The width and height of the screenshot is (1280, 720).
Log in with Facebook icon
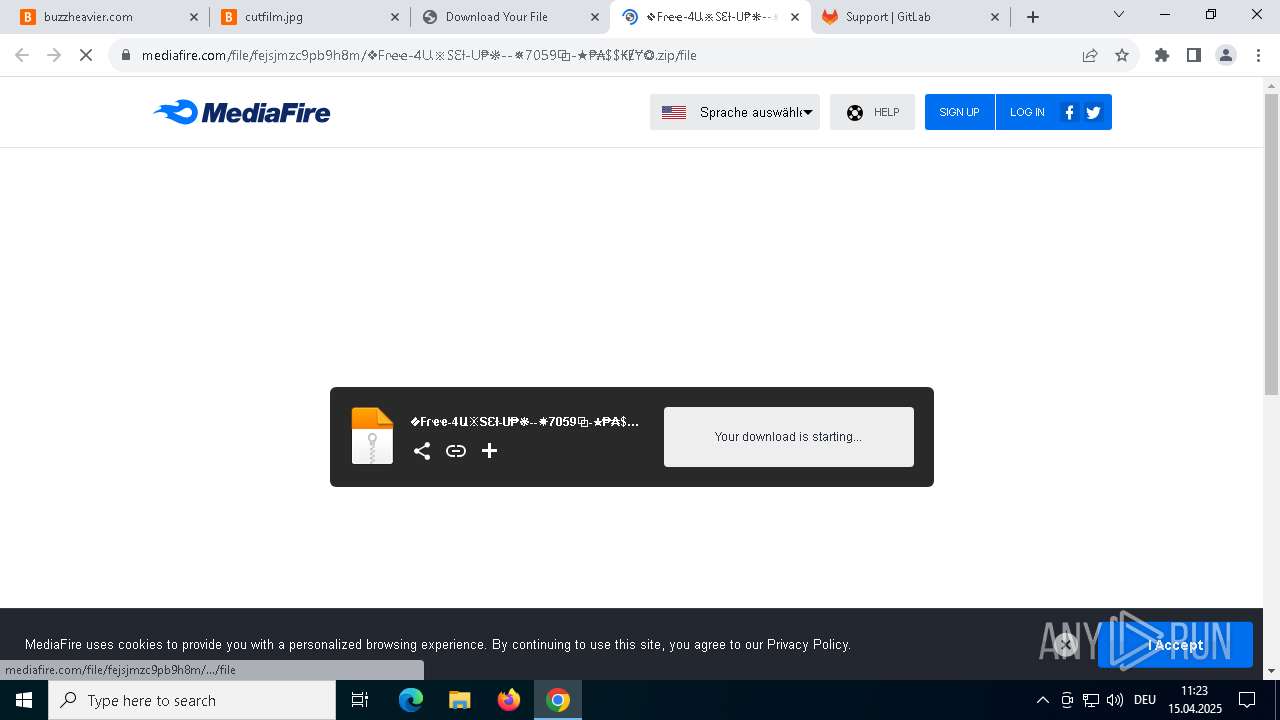pyautogui.click(x=1069, y=112)
